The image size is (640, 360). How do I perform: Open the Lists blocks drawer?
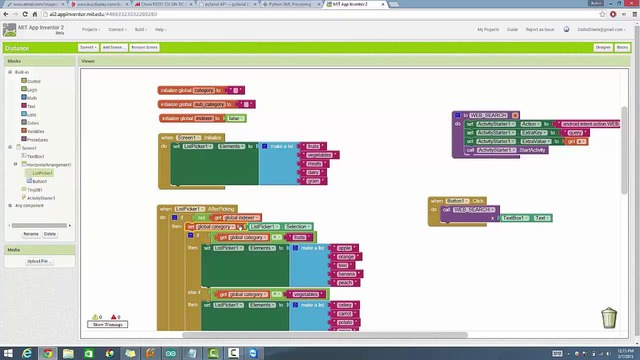(29, 115)
